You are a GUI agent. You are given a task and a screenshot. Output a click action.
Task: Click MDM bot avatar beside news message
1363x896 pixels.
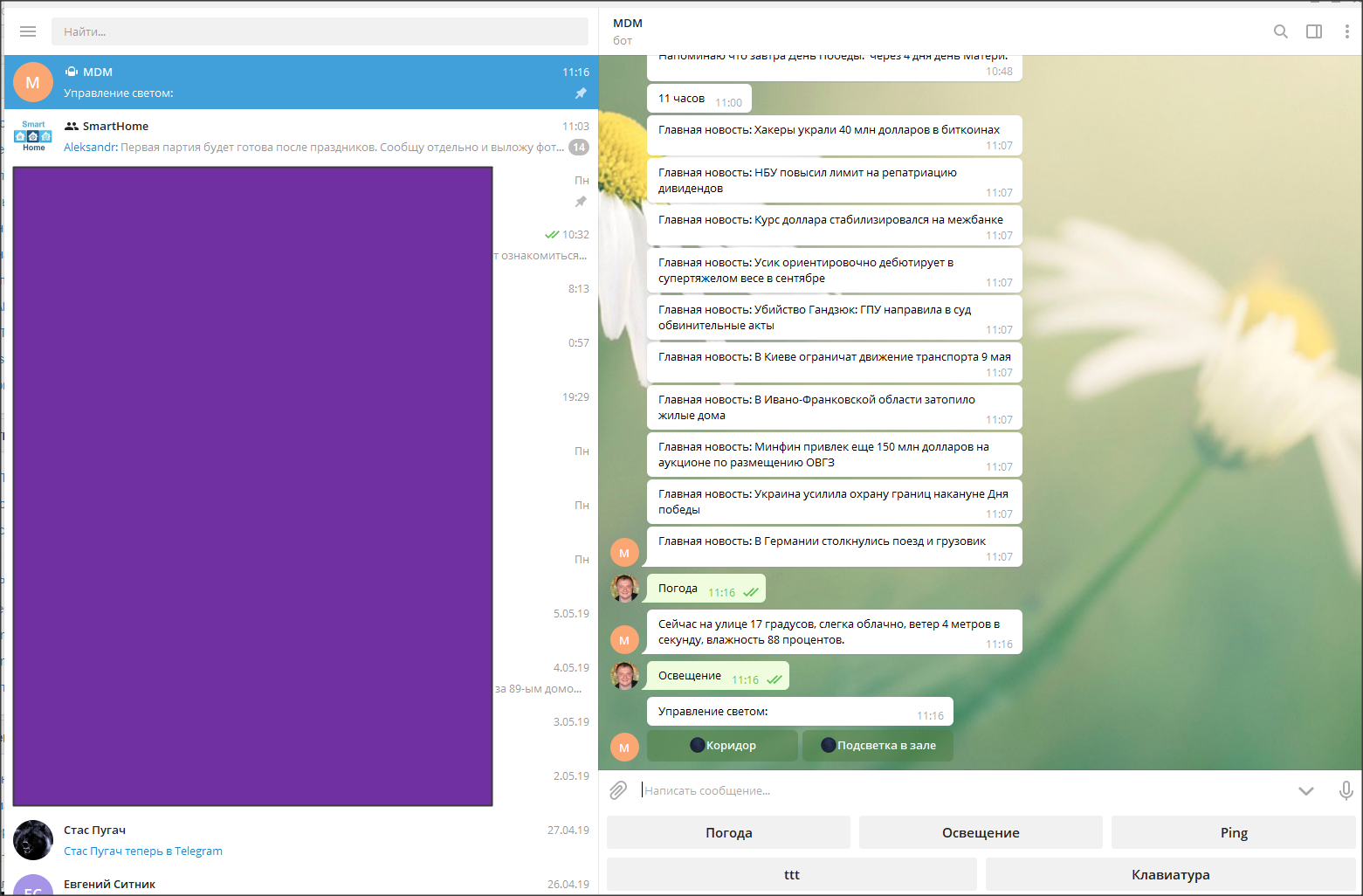coord(624,552)
